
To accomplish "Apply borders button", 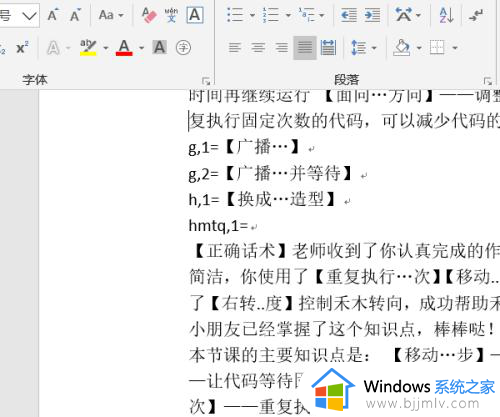I will tap(437, 48).
